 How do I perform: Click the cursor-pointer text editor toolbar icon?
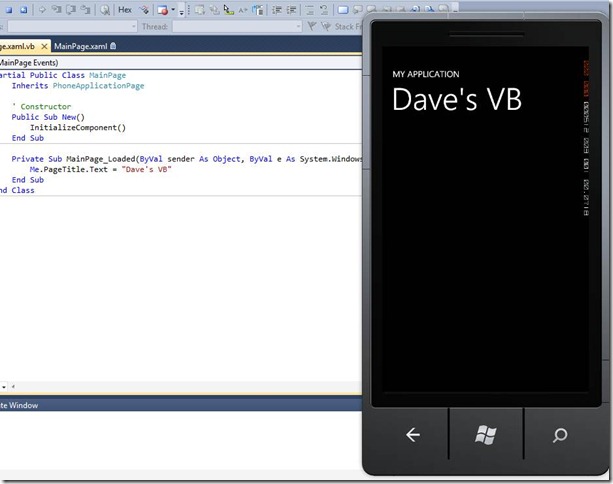pos(228,10)
